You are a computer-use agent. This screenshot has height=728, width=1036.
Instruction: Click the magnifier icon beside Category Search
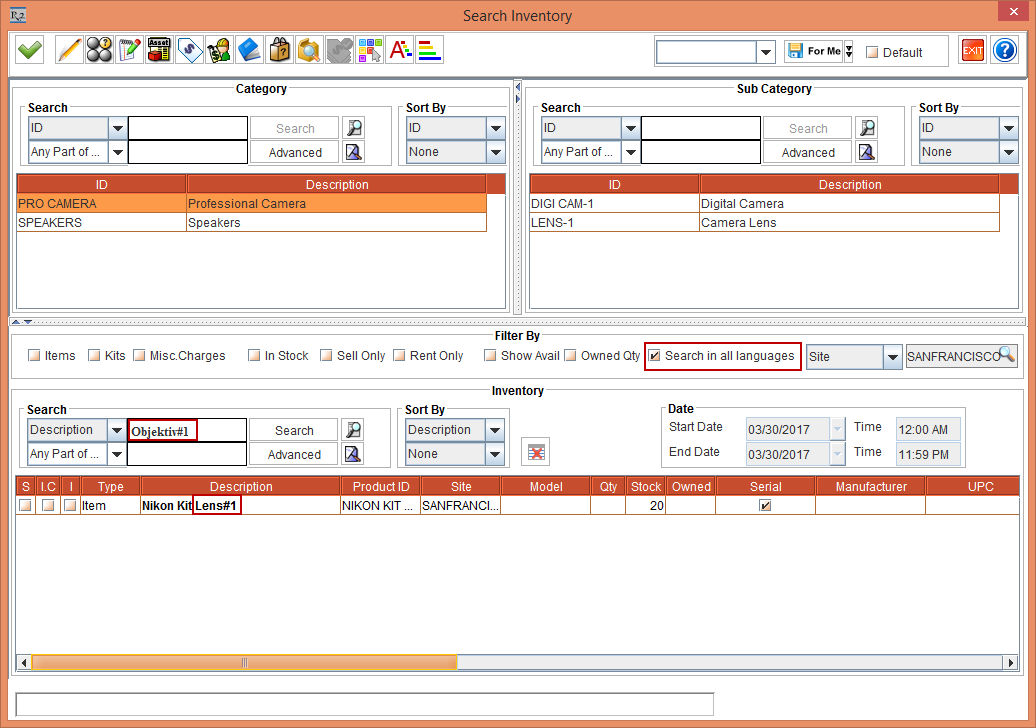point(354,128)
